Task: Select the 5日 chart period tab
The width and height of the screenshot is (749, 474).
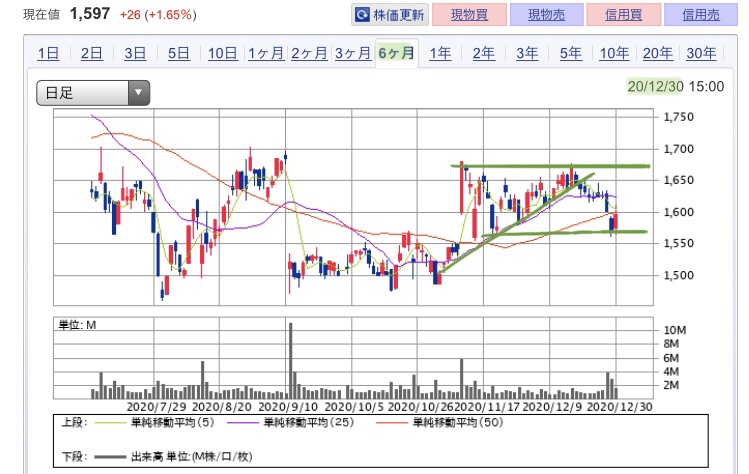Action: coord(179,53)
